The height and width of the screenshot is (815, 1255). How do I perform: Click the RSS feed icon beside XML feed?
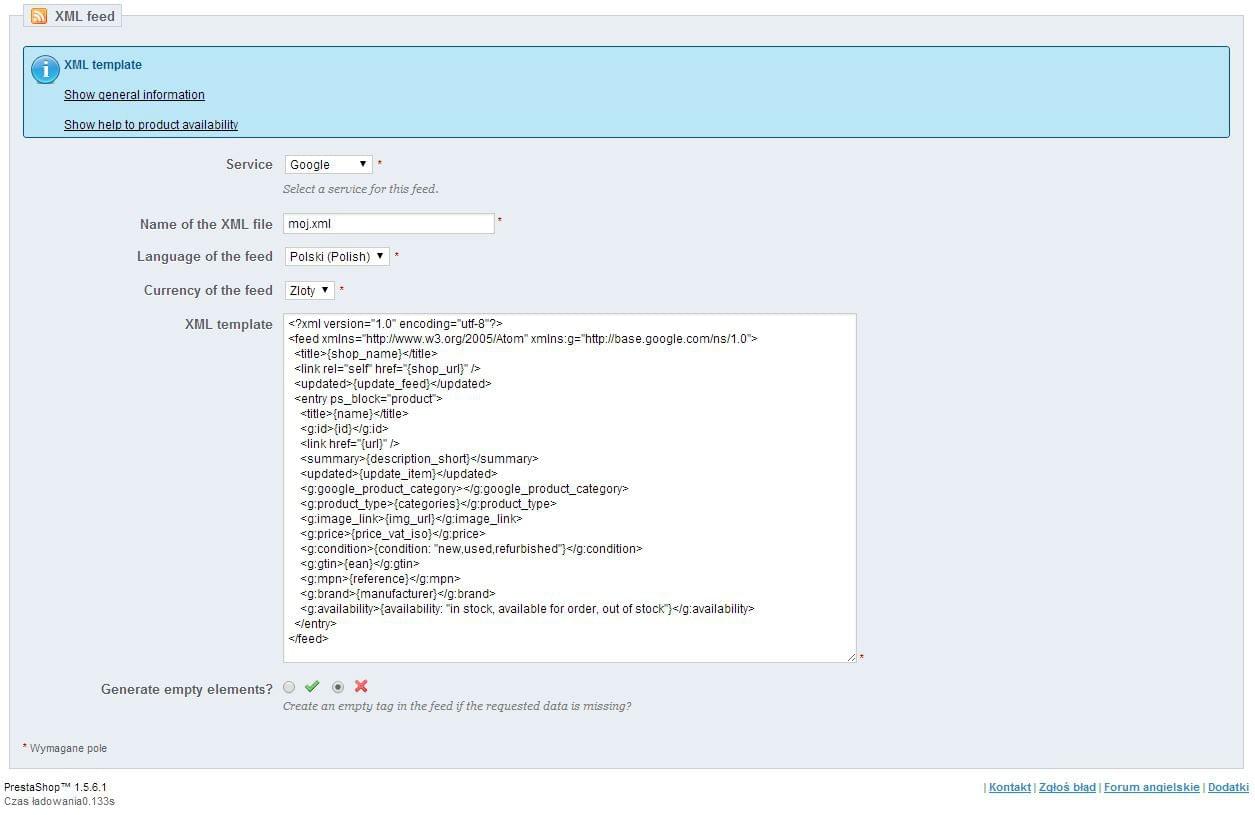coord(38,16)
